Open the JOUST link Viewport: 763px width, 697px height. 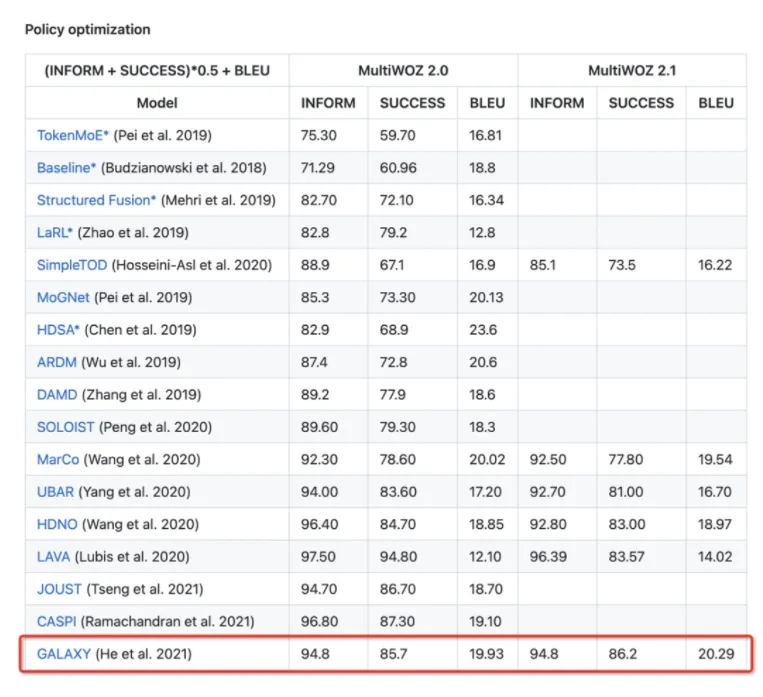(59, 589)
